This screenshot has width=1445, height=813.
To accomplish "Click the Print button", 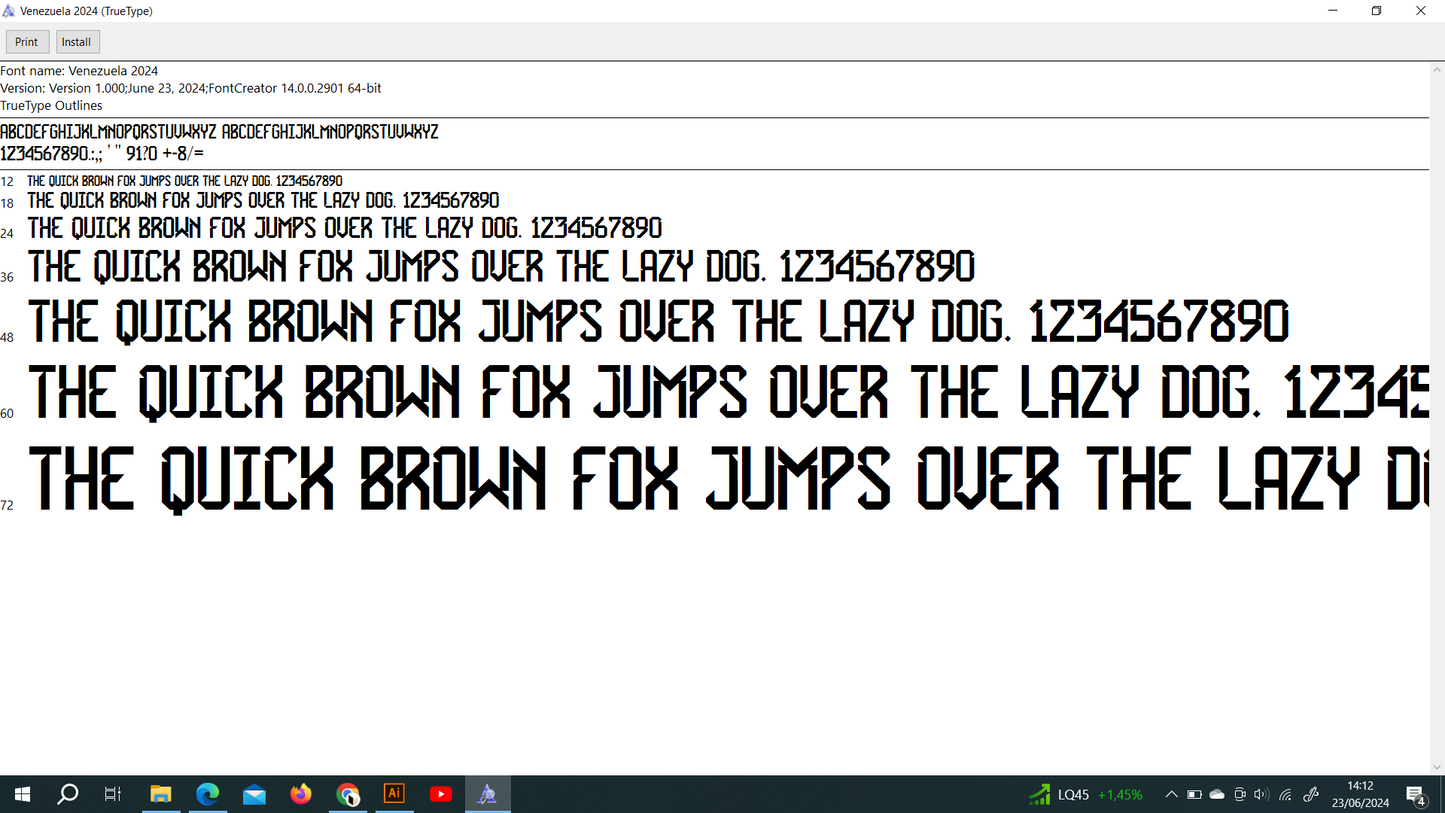I will (27, 42).
